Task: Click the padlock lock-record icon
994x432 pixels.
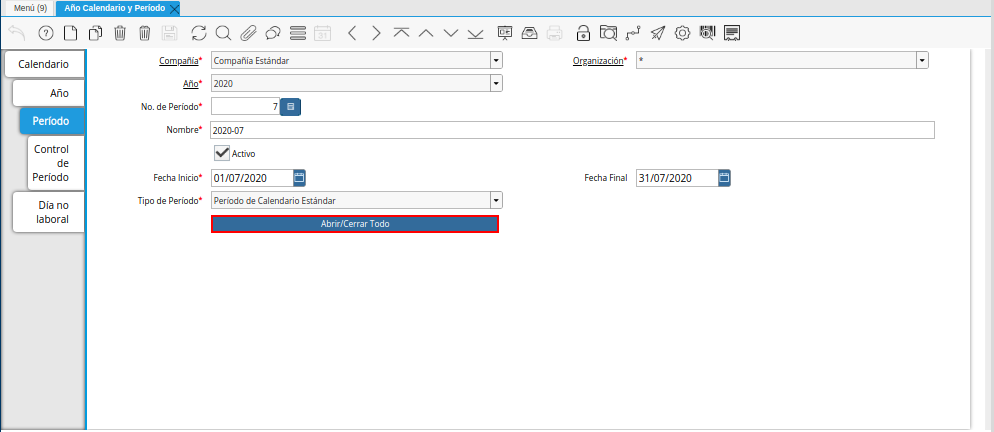Action: pos(583,33)
